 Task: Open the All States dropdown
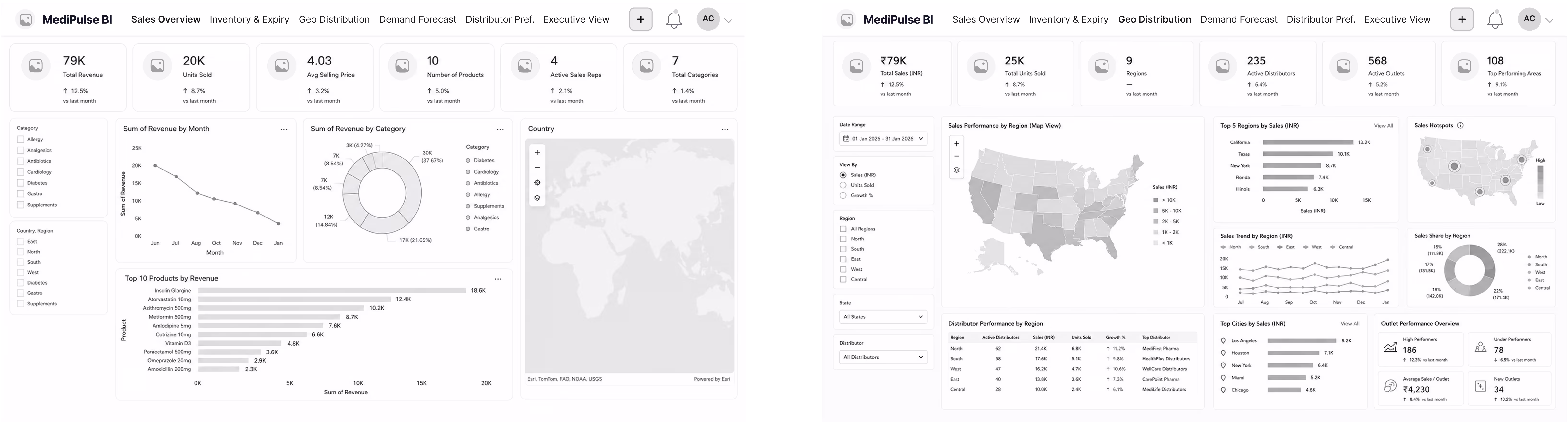coord(883,317)
